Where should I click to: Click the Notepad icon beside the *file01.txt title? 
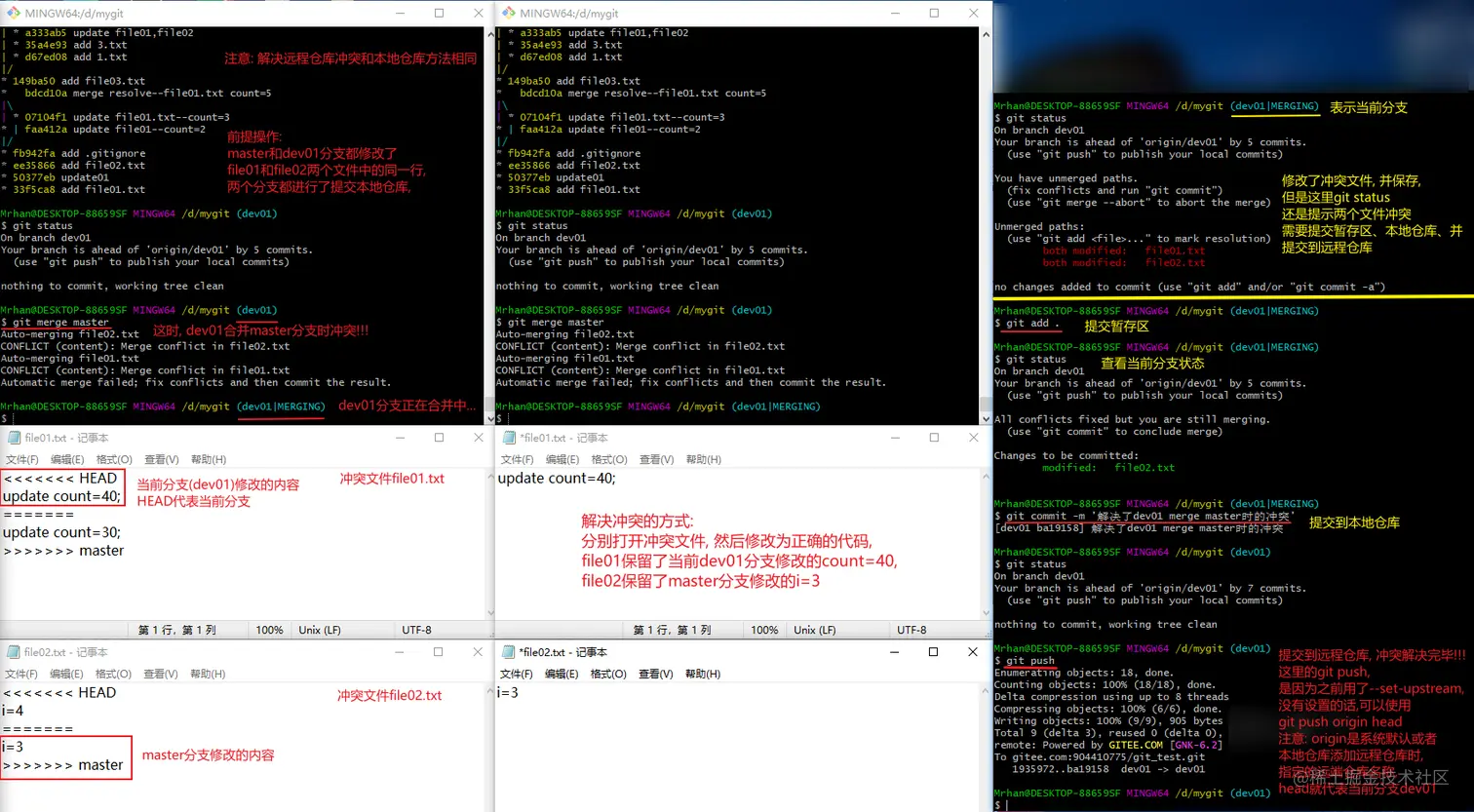[x=507, y=438]
